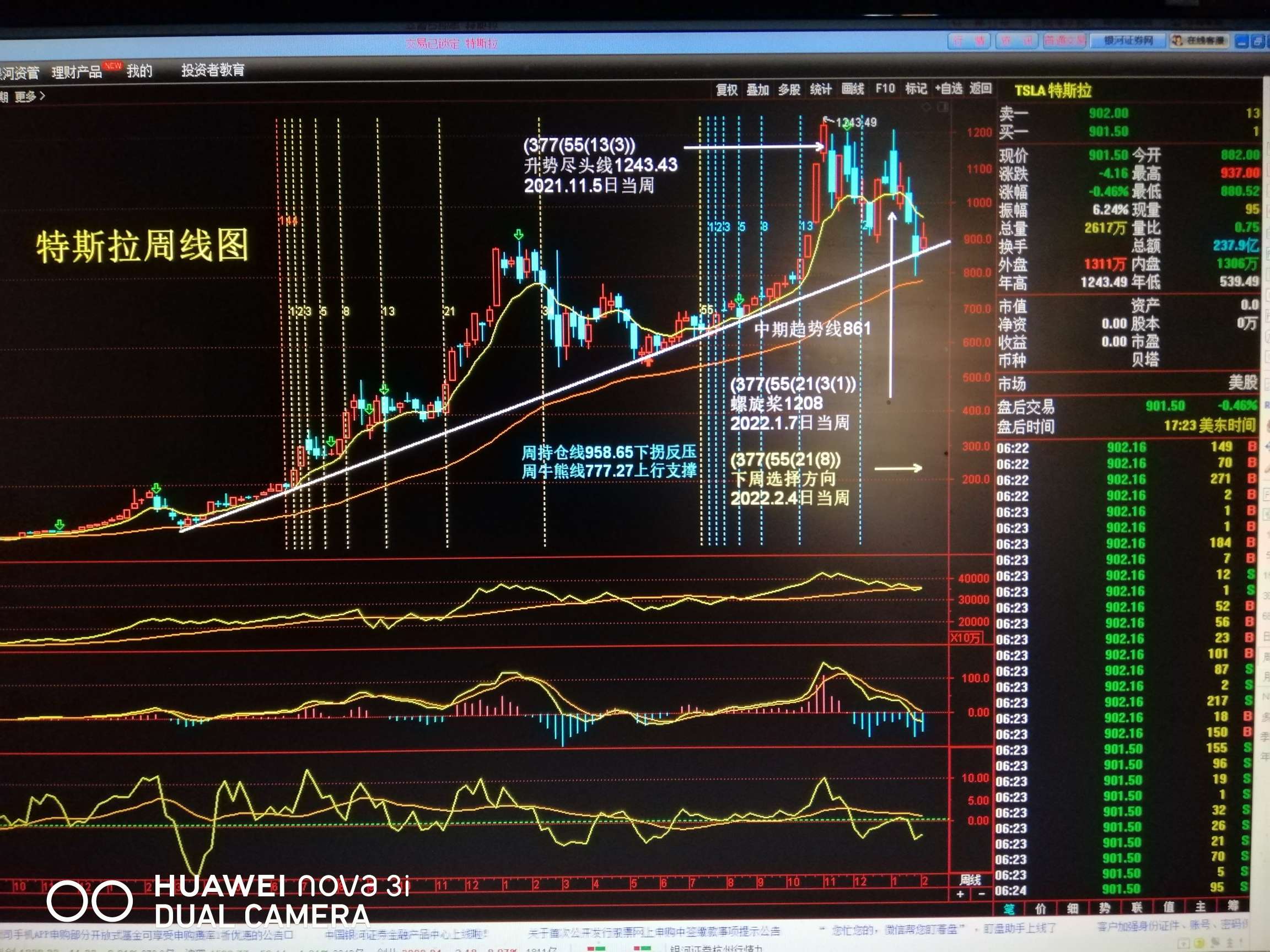
Task: Click the 行情 quotes button in title bar
Action: 969,41
